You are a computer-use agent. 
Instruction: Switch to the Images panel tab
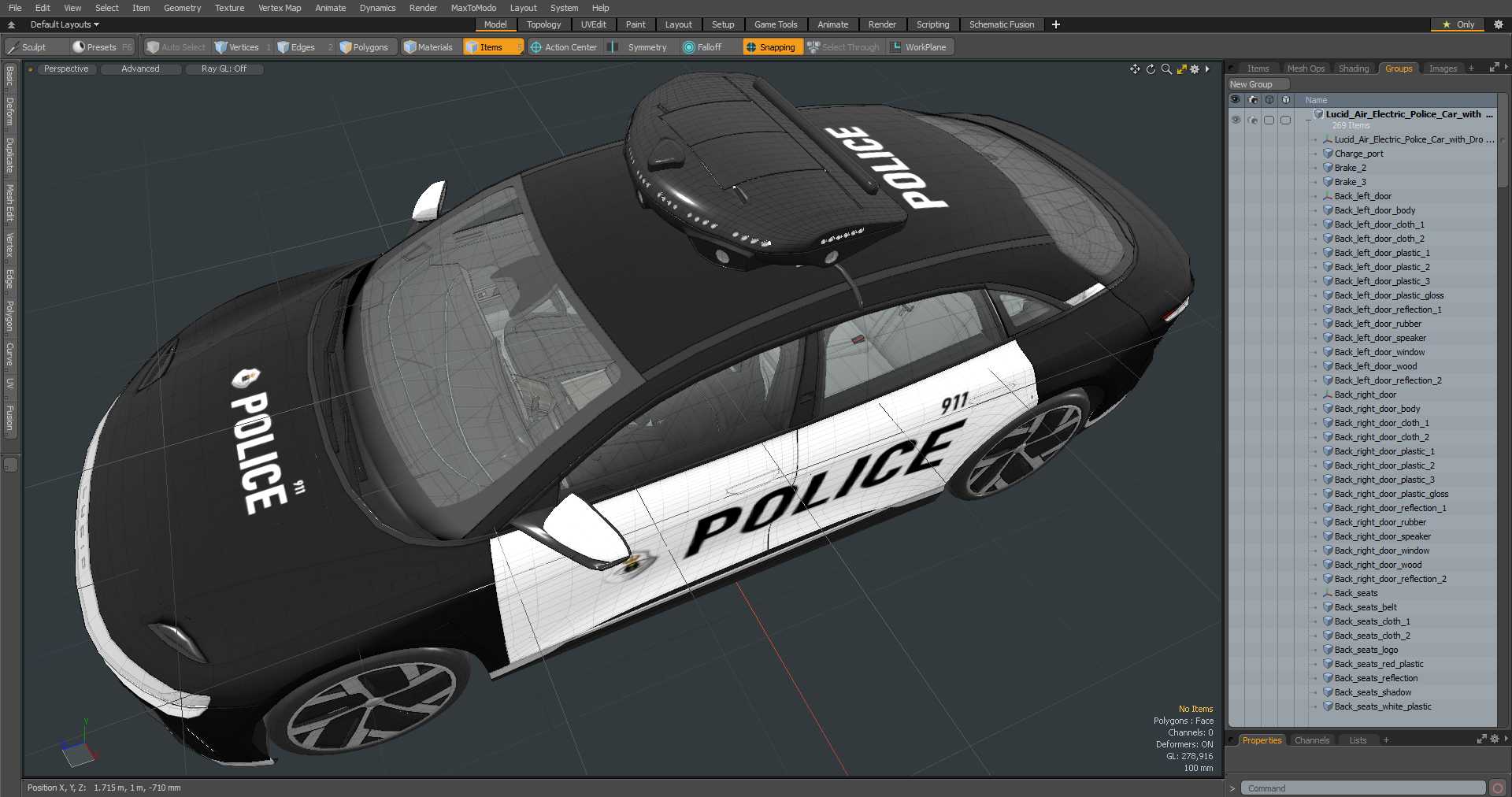[x=1443, y=69]
